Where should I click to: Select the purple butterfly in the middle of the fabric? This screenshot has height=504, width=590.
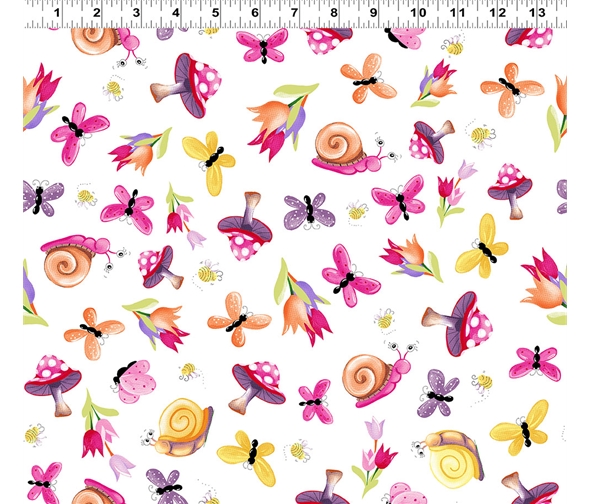tap(309, 211)
